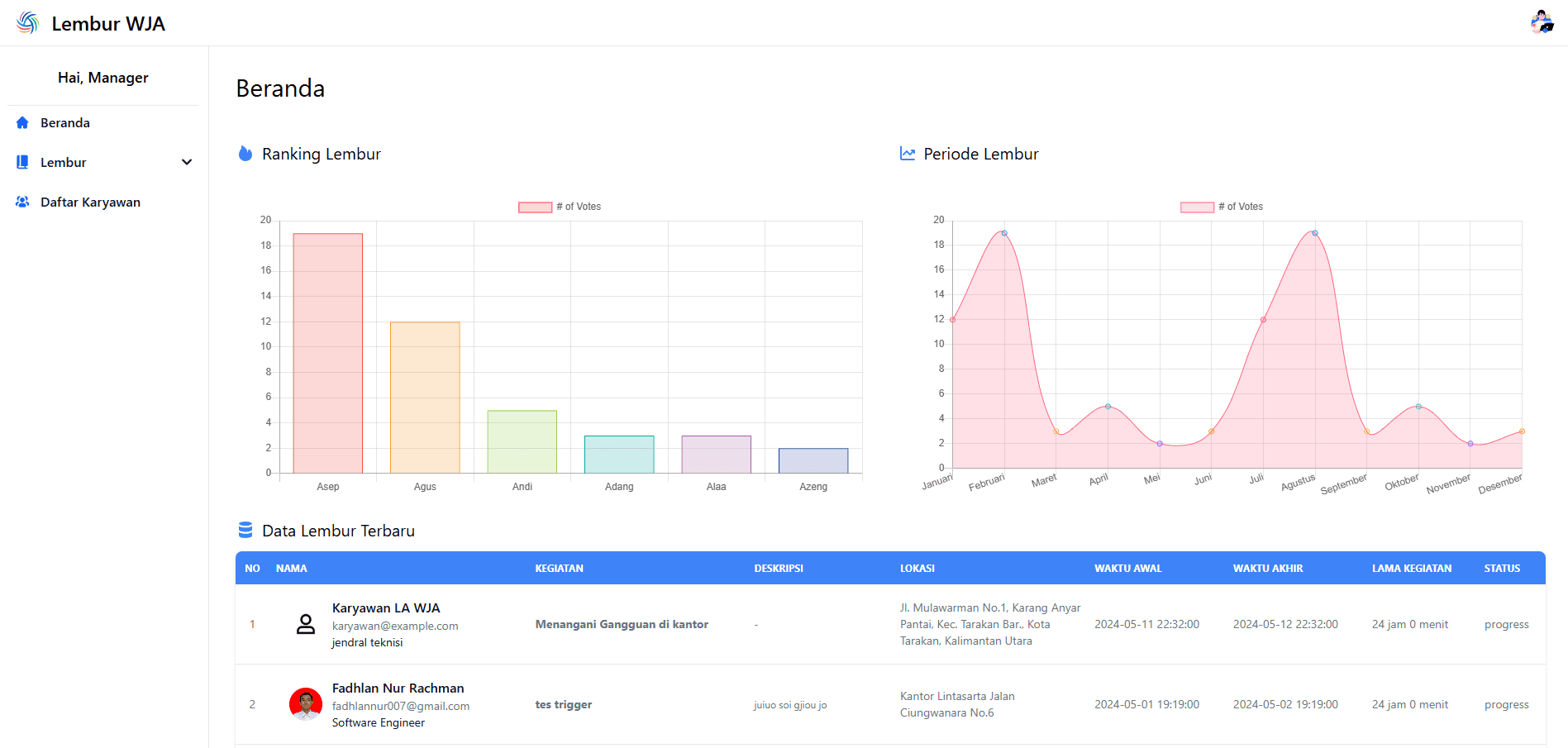Expand the Lembur sidebar chevron
1568x748 pixels.
187,162
